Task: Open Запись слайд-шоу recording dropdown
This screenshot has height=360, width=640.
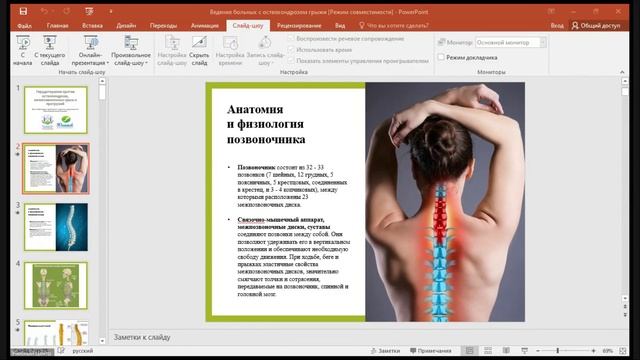Action: tap(265, 51)
